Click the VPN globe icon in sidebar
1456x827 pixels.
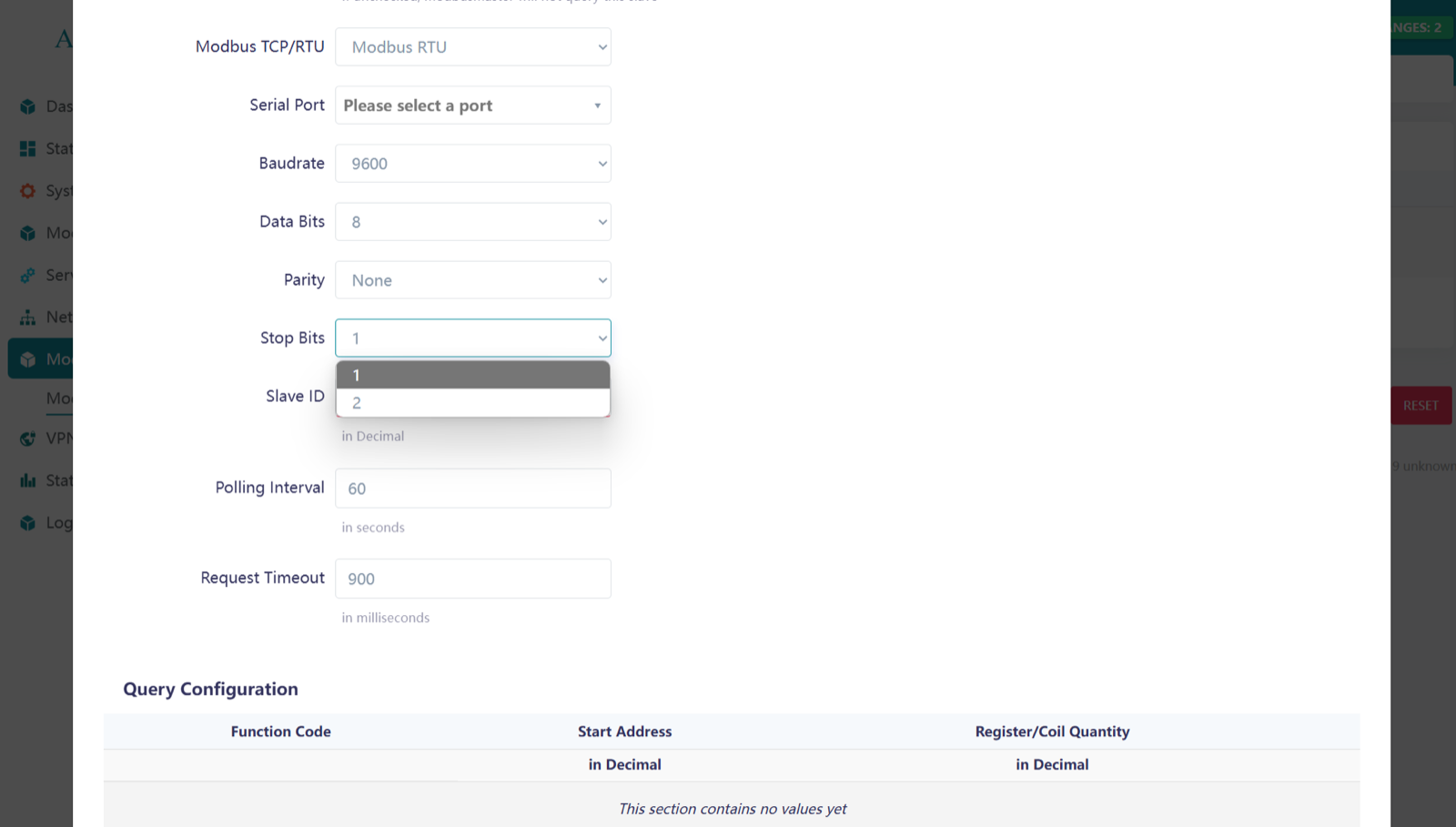click(28, 439)
